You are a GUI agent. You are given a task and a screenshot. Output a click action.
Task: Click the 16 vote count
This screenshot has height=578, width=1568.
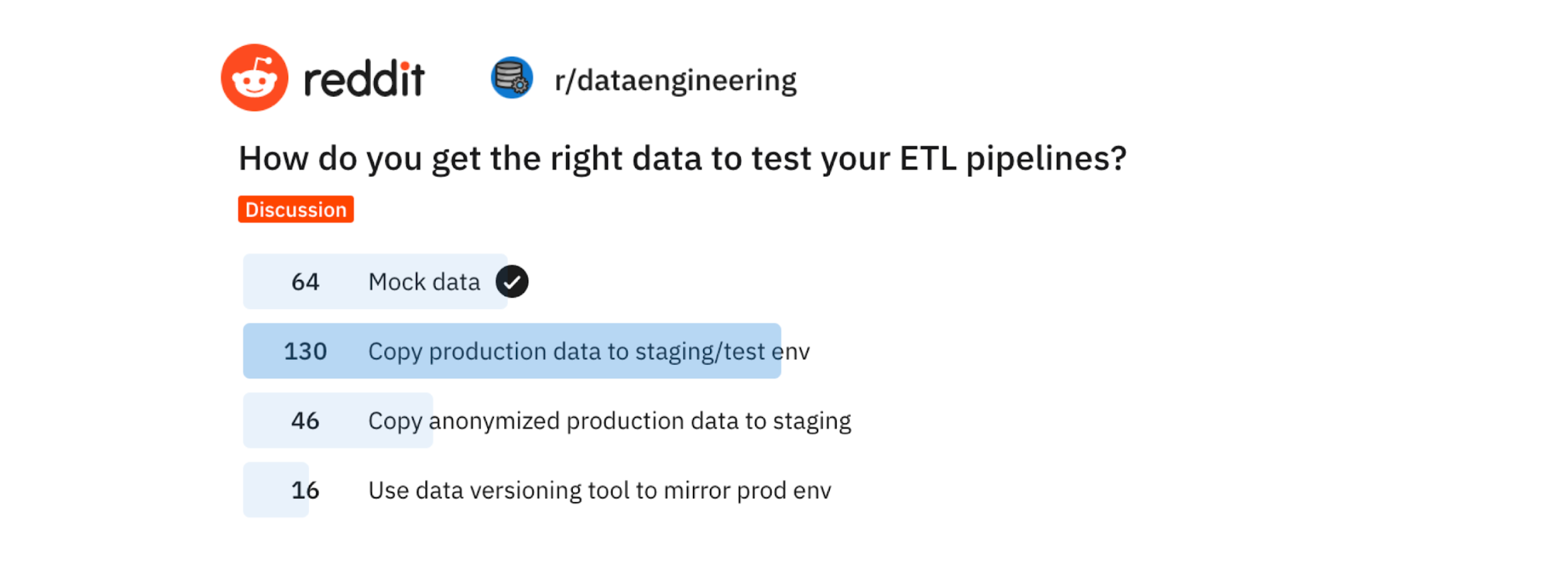[304, 490]
